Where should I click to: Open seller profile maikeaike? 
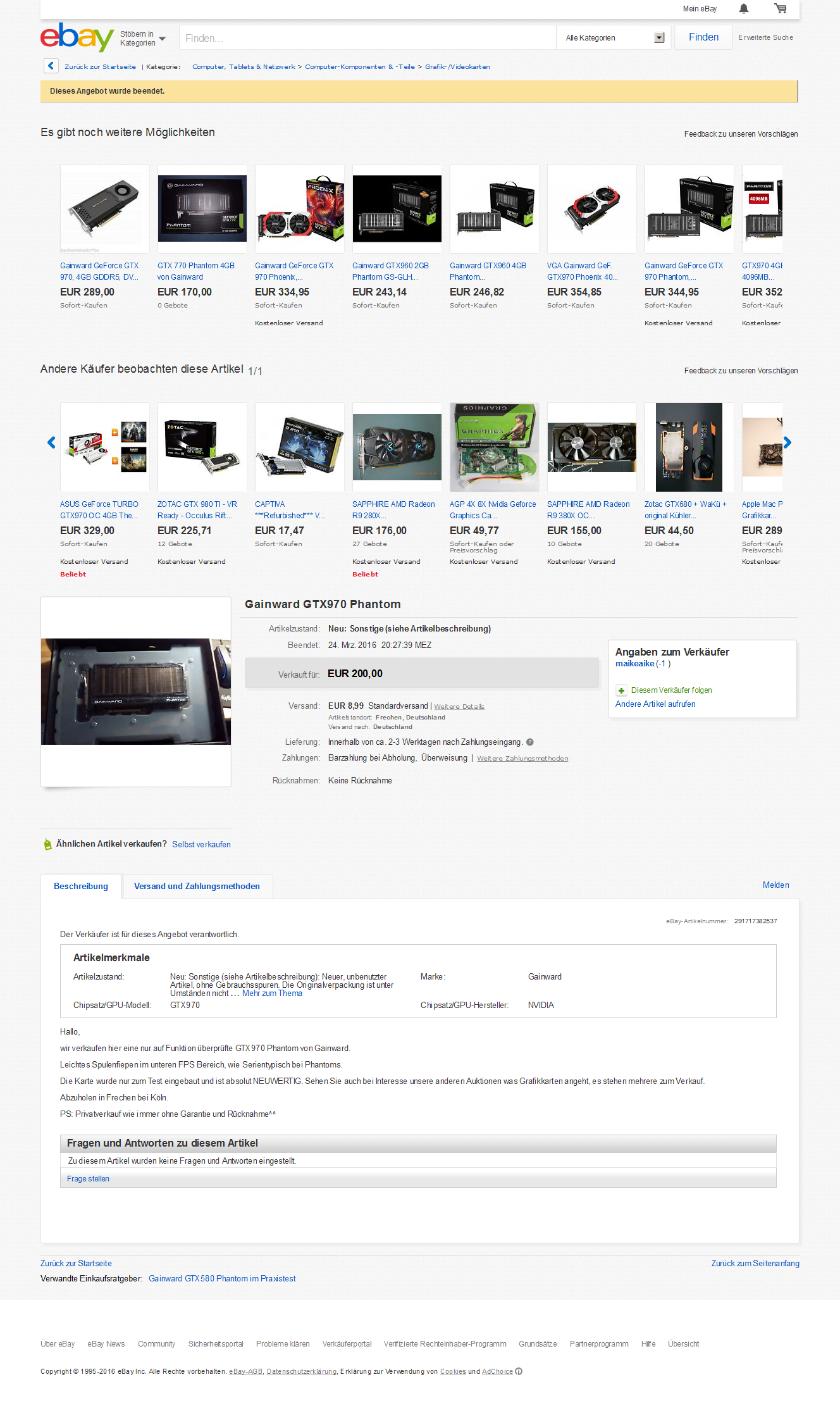click(x=634, y=664)
